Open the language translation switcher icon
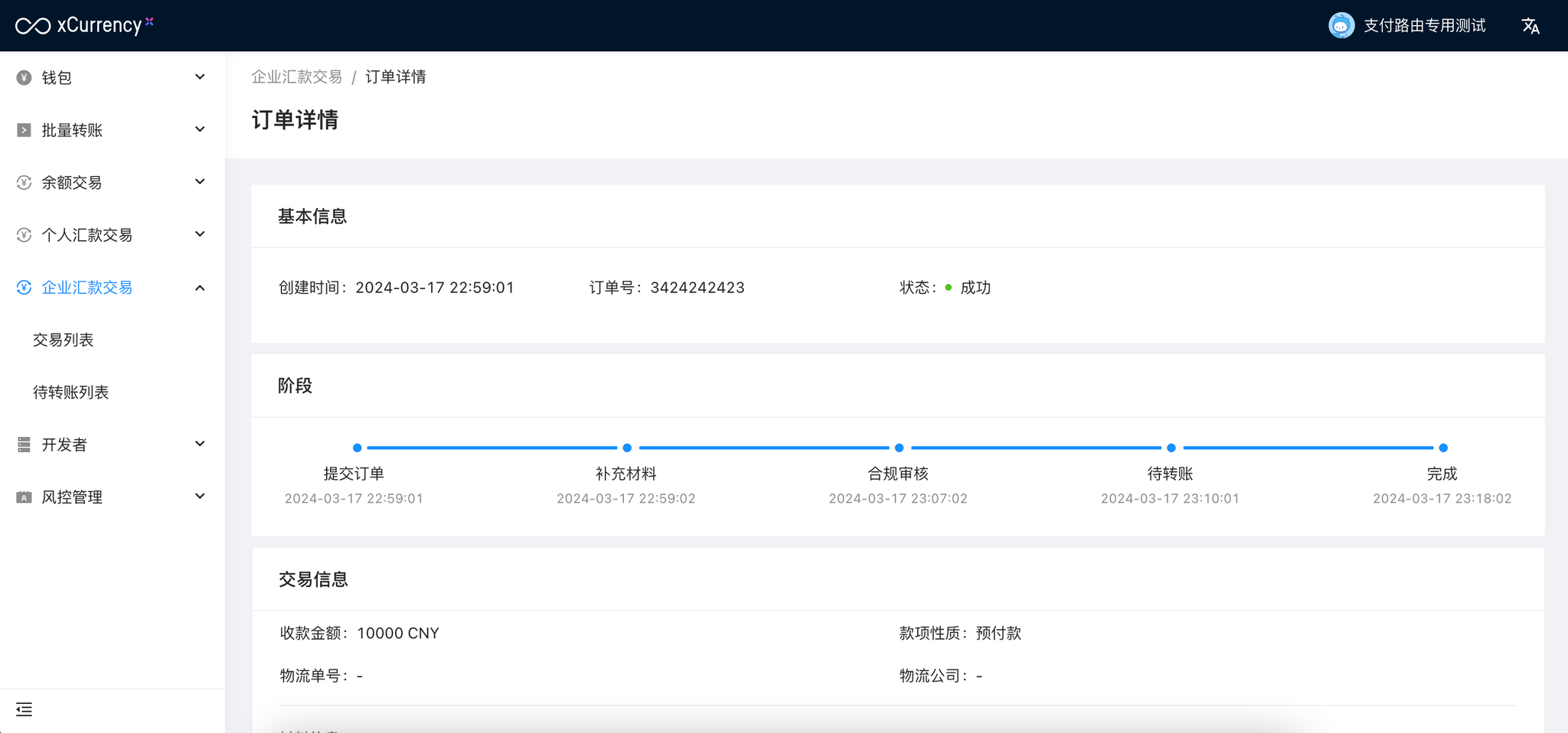This screenshot has height=733, width=1568. (1530, 26)
